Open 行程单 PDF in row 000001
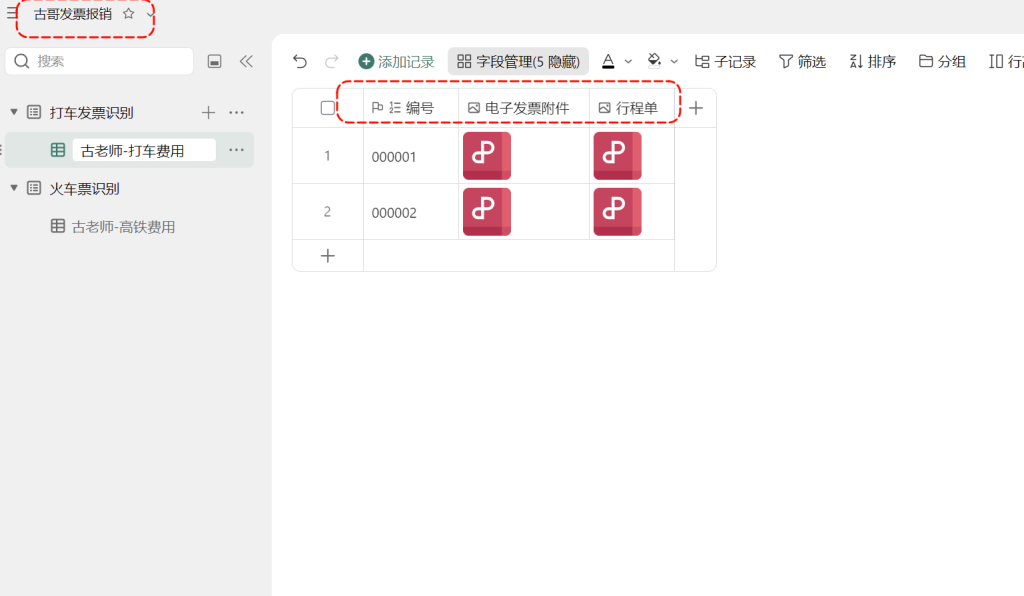The width and height of the screenshot is (1024, 596). point(617,156)
